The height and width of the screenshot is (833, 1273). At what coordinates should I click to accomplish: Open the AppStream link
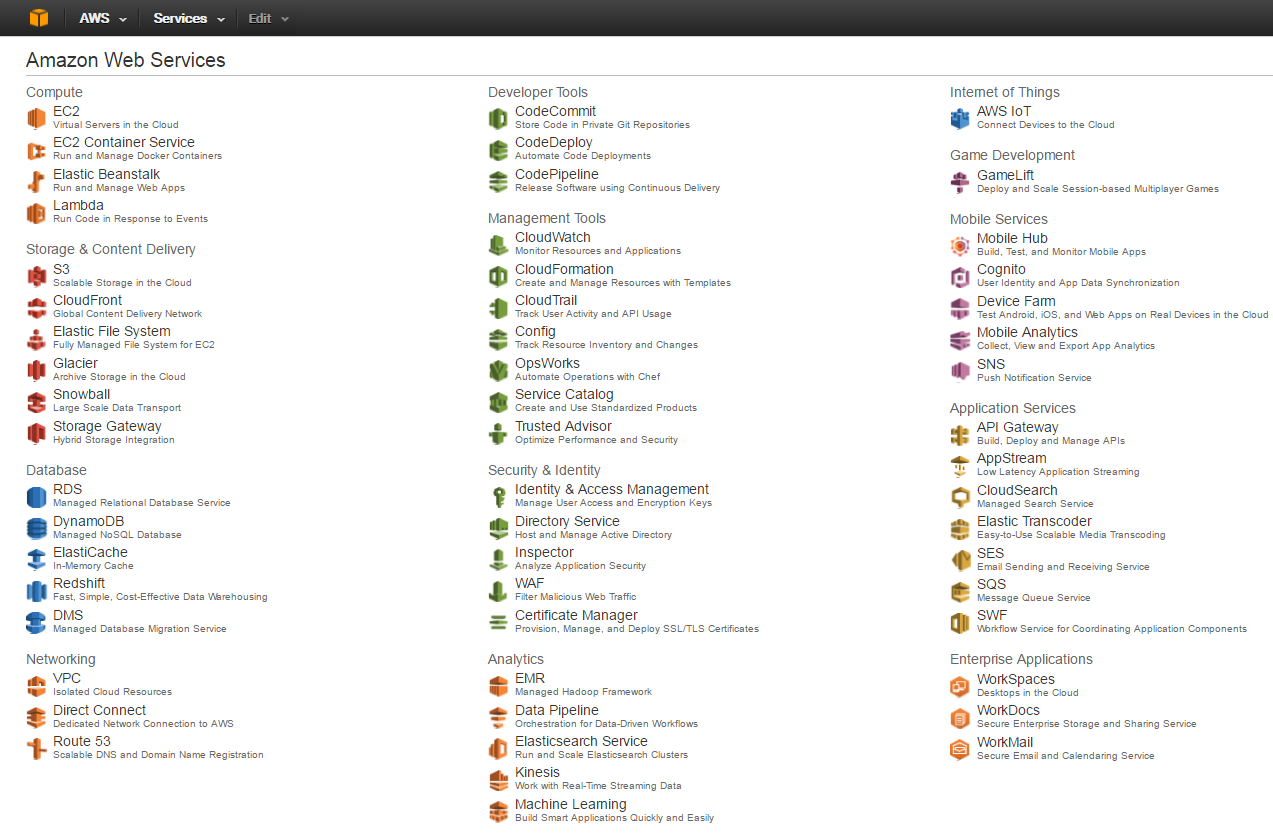tap(1011, 458)
